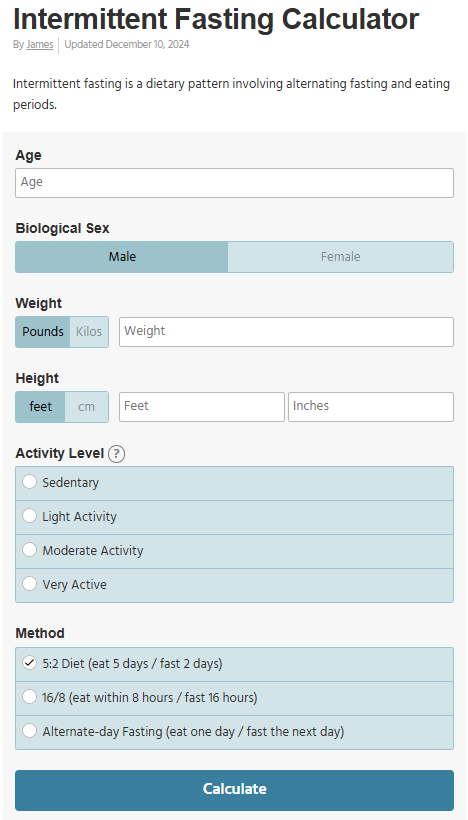Set weight unit to Kilos
This screenshot has width=468, height=820.
tap(89, 332)
